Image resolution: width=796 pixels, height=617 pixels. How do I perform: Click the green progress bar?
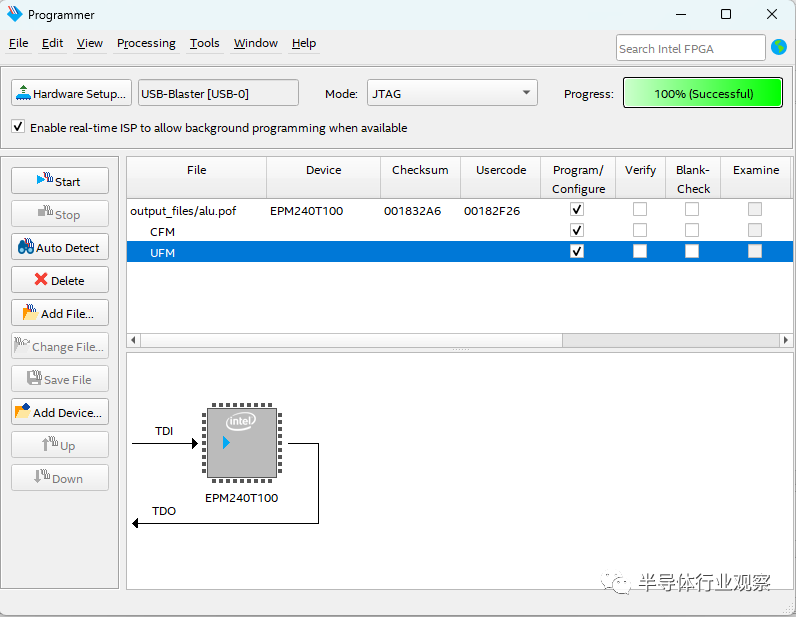pos(703,94)
